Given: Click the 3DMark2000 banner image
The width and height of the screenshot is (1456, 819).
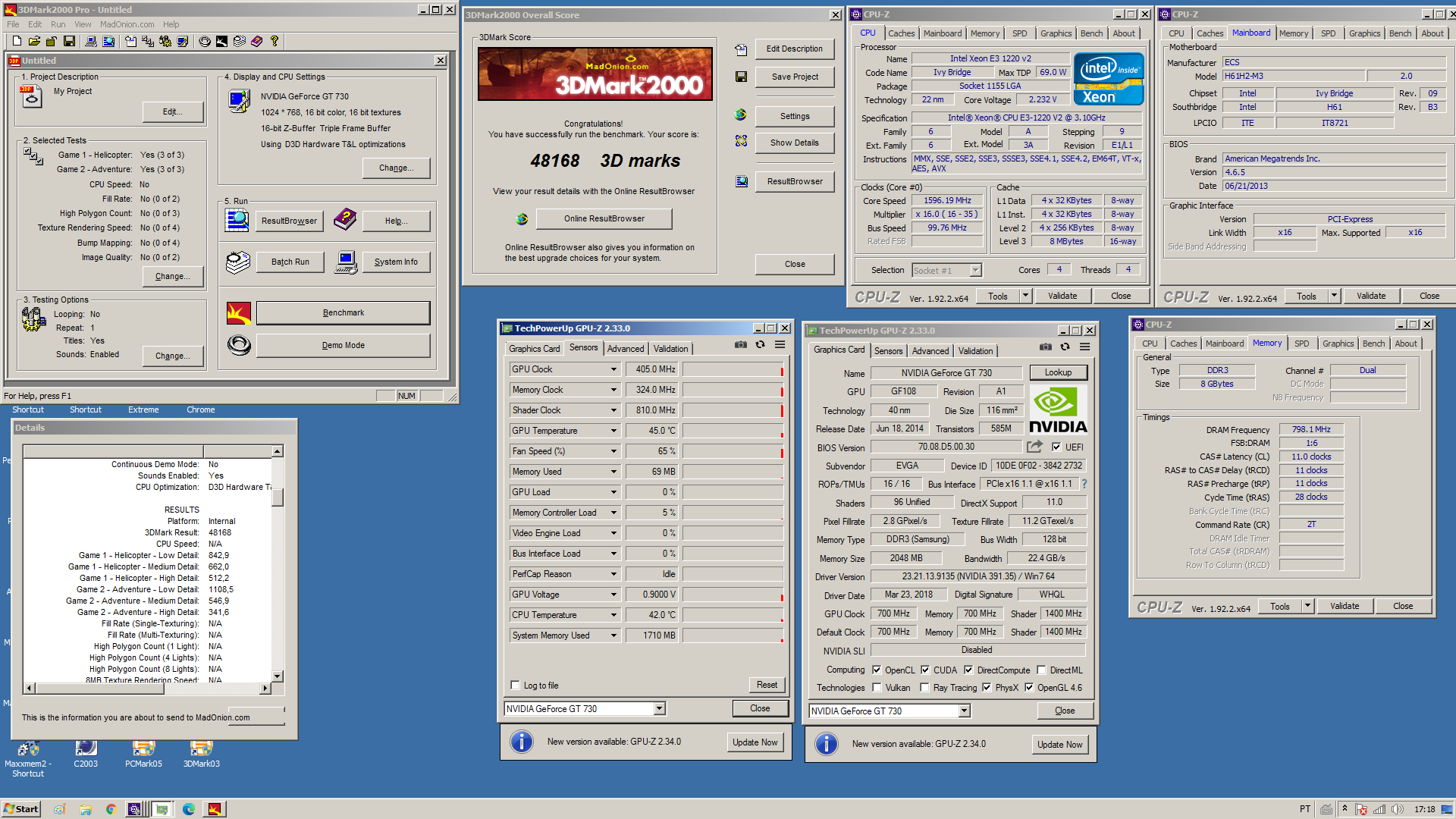Looking at the screenshot, I should [595, 74].
